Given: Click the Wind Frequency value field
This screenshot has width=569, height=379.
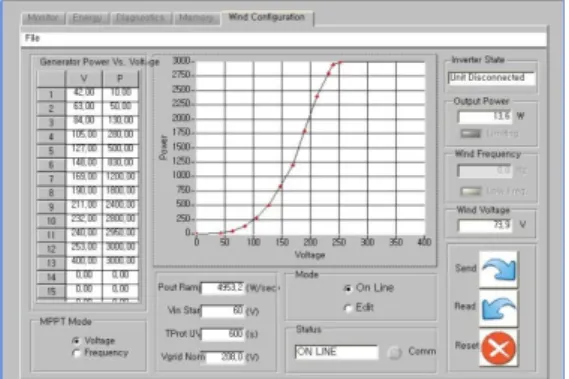Looking at the screenshot, I should 485,170.
